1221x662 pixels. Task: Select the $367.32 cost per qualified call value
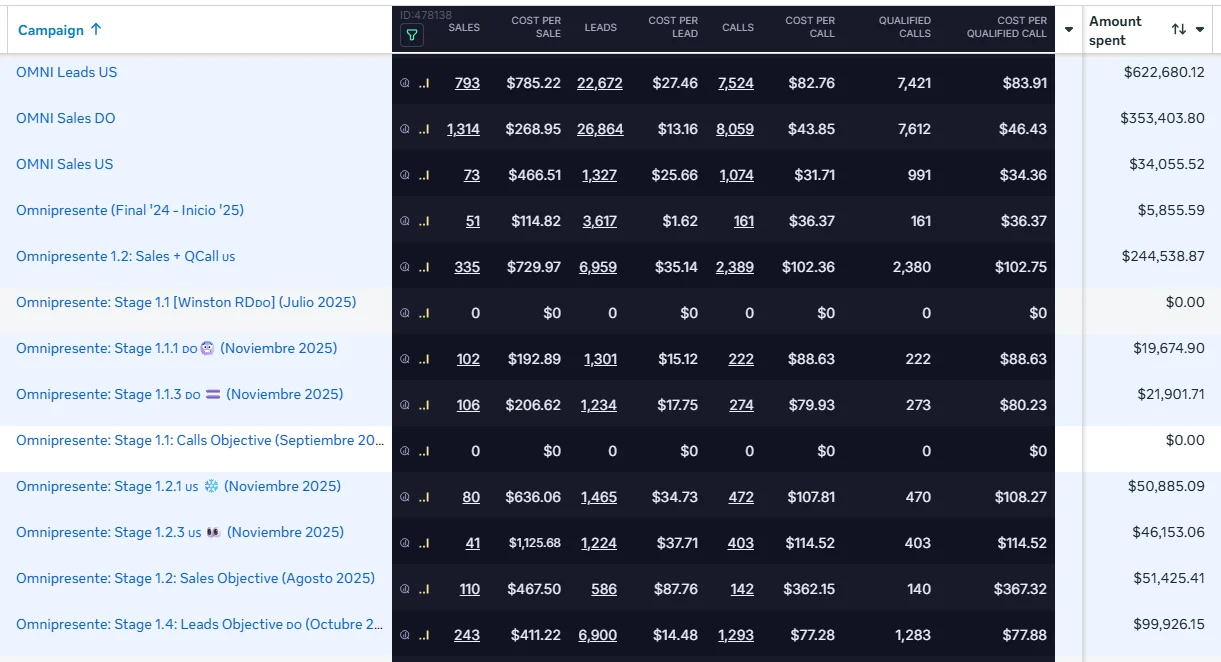(1022, 589)
